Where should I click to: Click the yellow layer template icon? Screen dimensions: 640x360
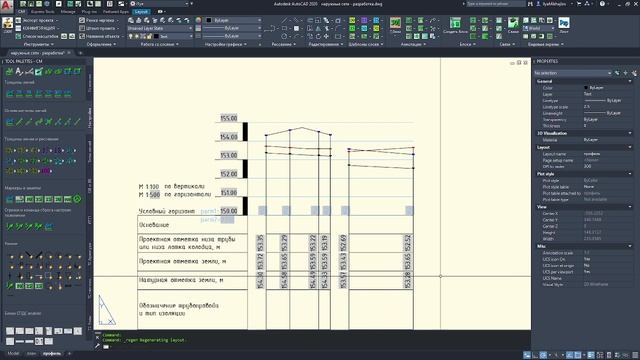pos(352,20)
